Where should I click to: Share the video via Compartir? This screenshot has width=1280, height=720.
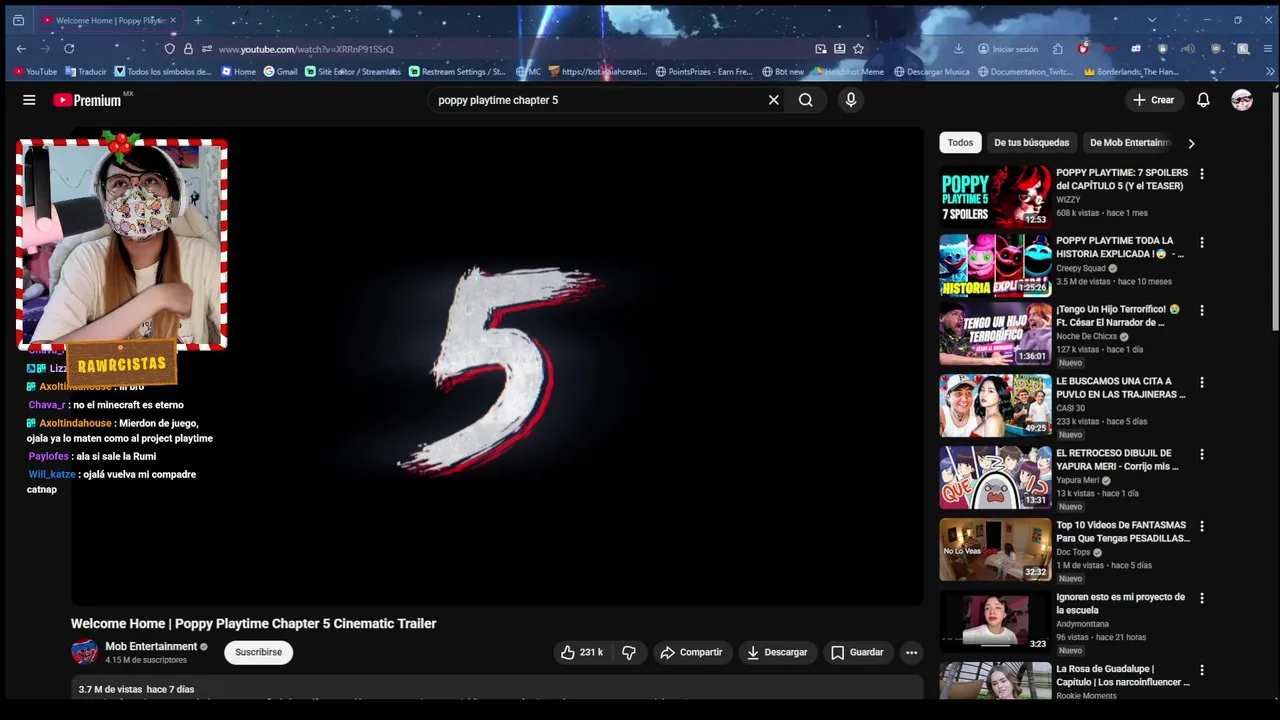pyautogui.click(x=691, y=652)
